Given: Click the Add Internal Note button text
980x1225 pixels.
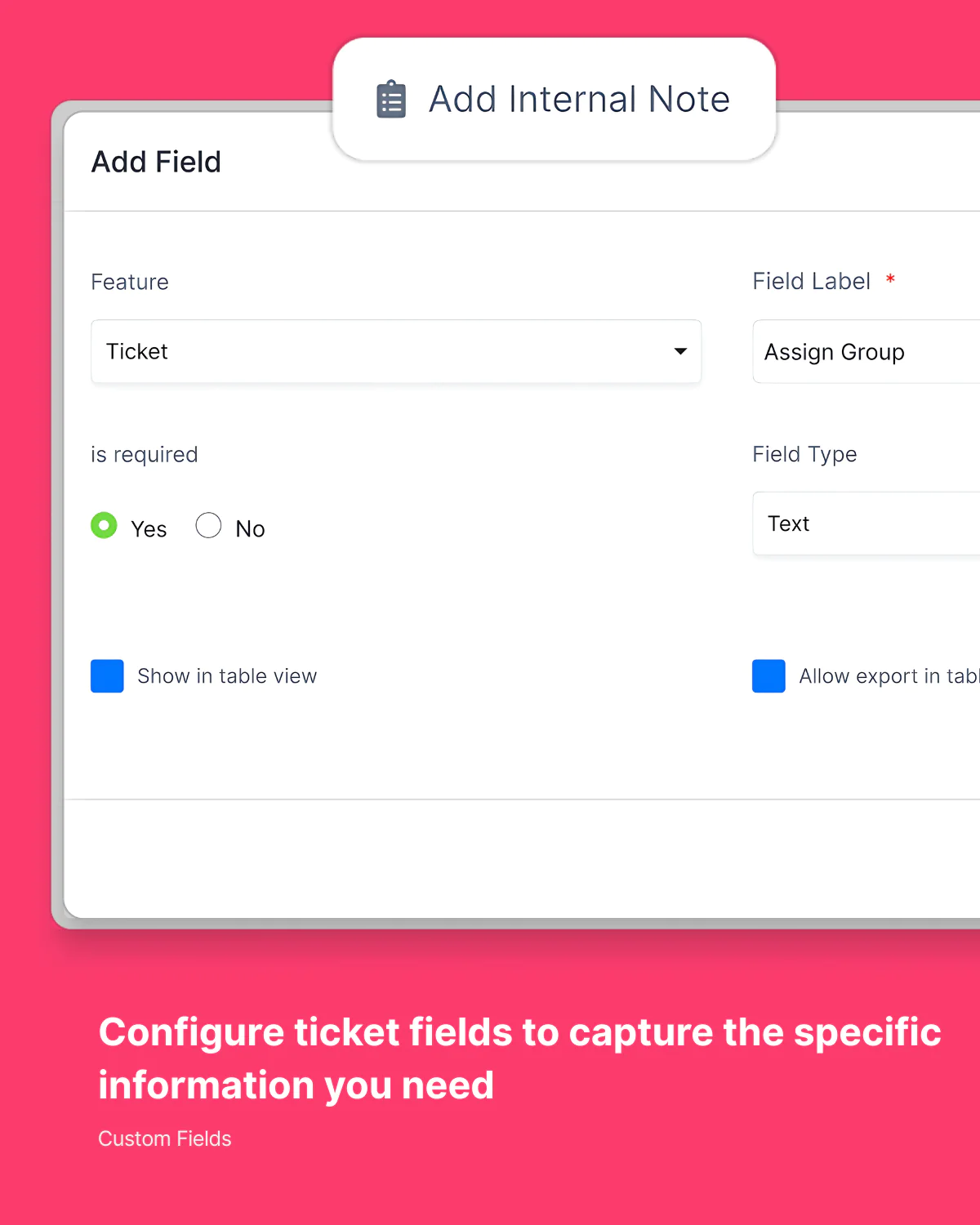Looking at the screenshot, I should 579,99.
